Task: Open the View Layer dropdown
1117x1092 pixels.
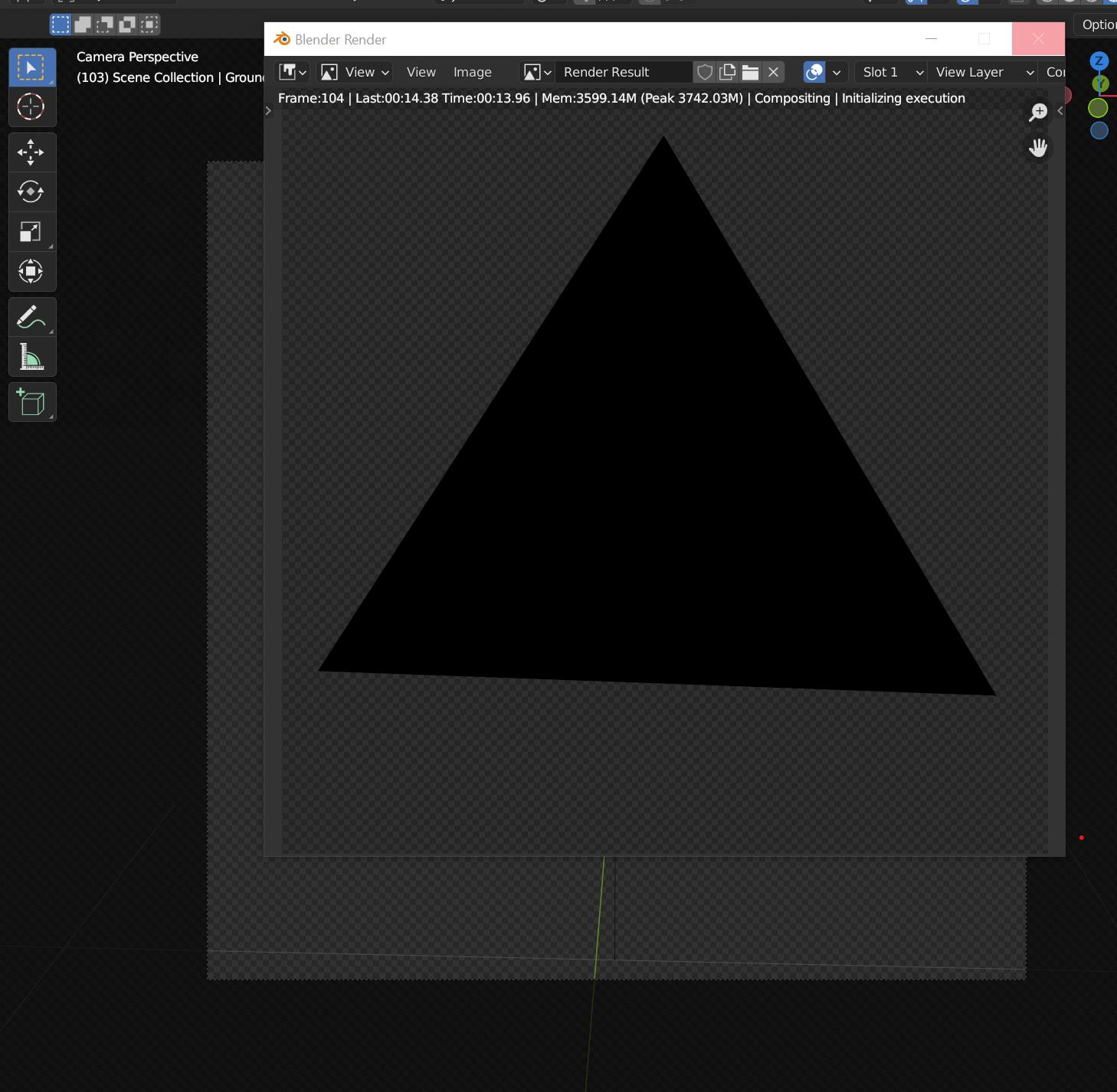Action: [984, 72]
